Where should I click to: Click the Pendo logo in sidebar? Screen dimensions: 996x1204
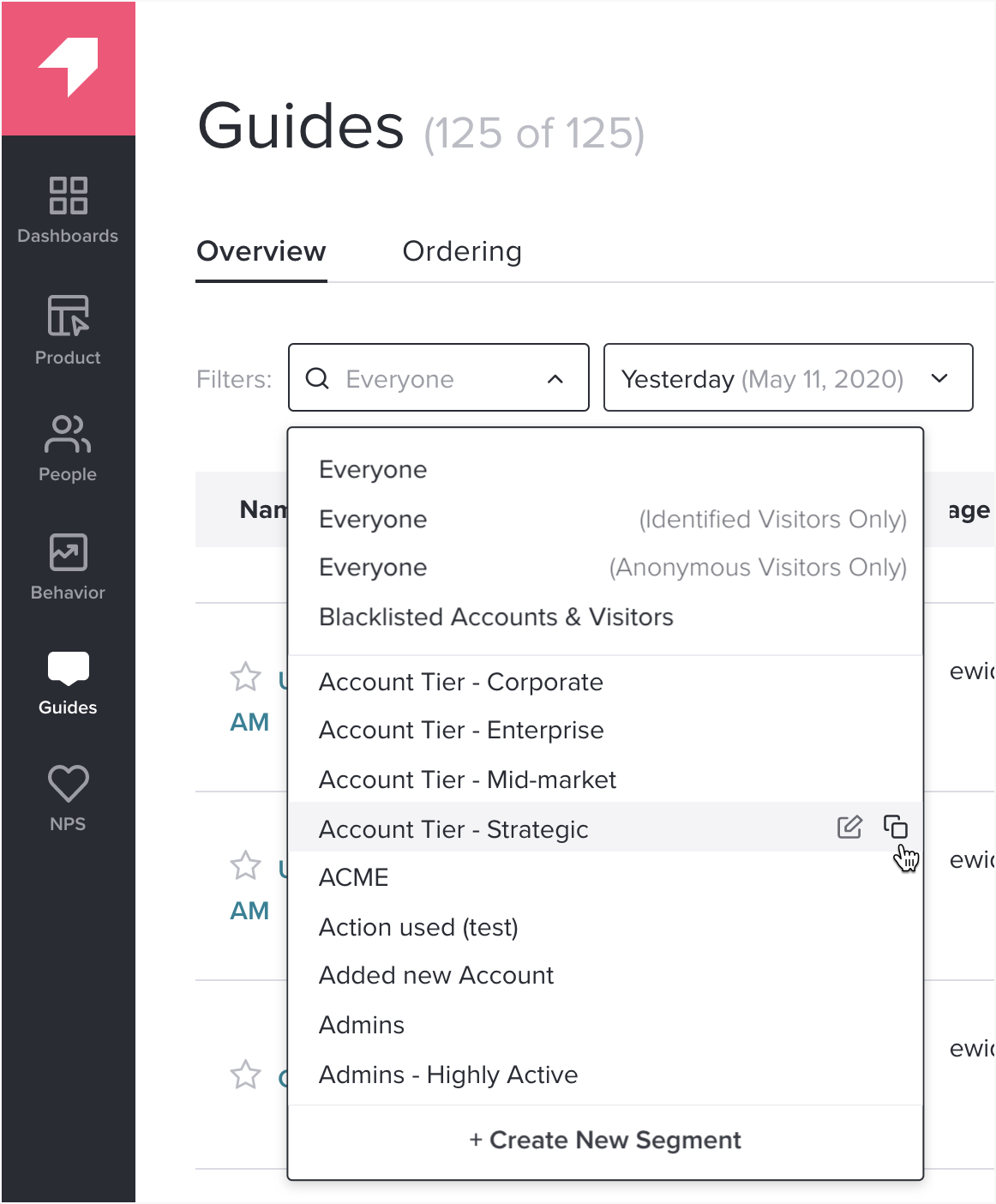pyautogui.click(x=69, y=68)
